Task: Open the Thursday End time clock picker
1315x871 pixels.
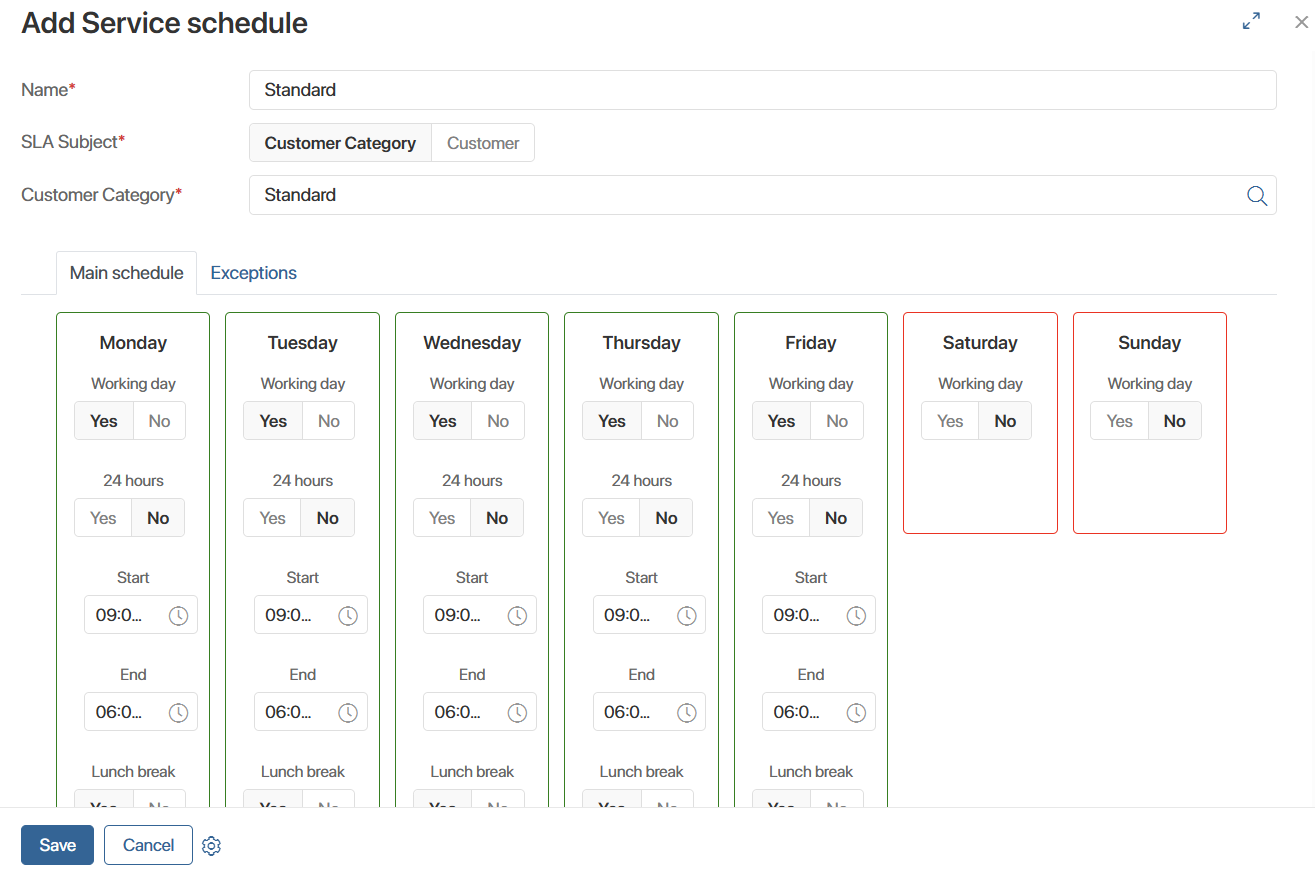Action: click(687, 713)
